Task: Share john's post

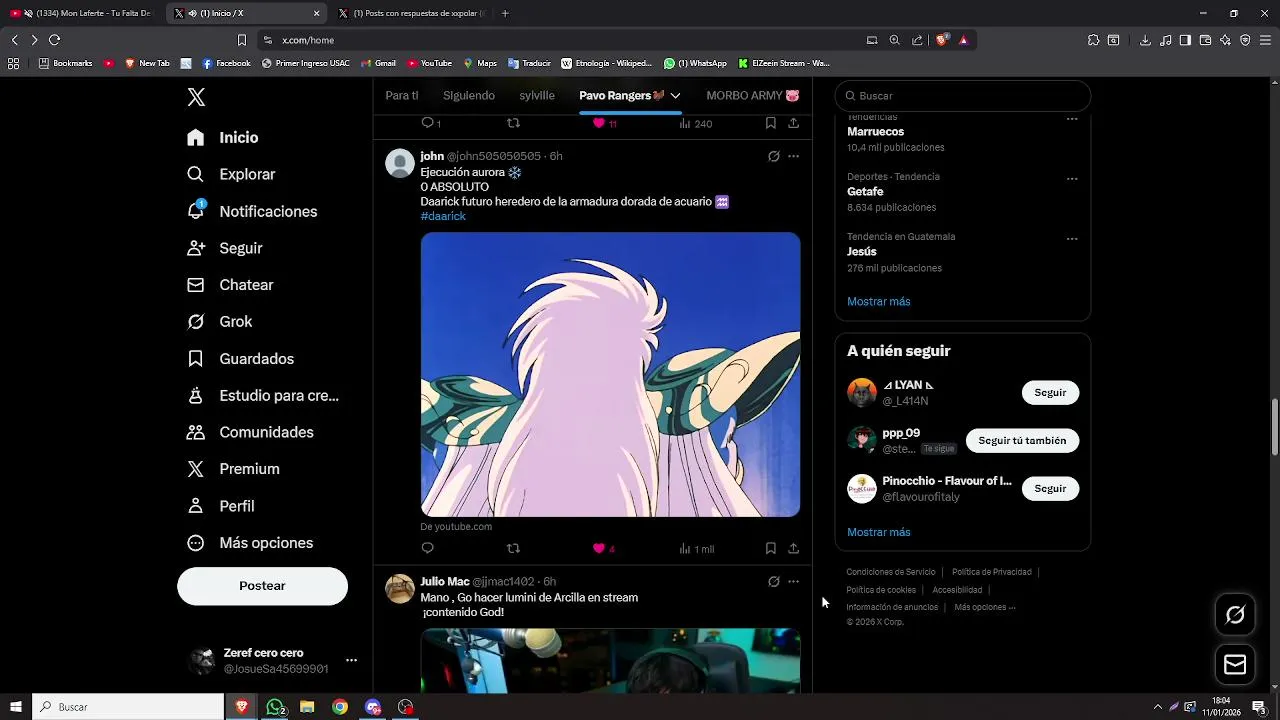Action: 793,548
